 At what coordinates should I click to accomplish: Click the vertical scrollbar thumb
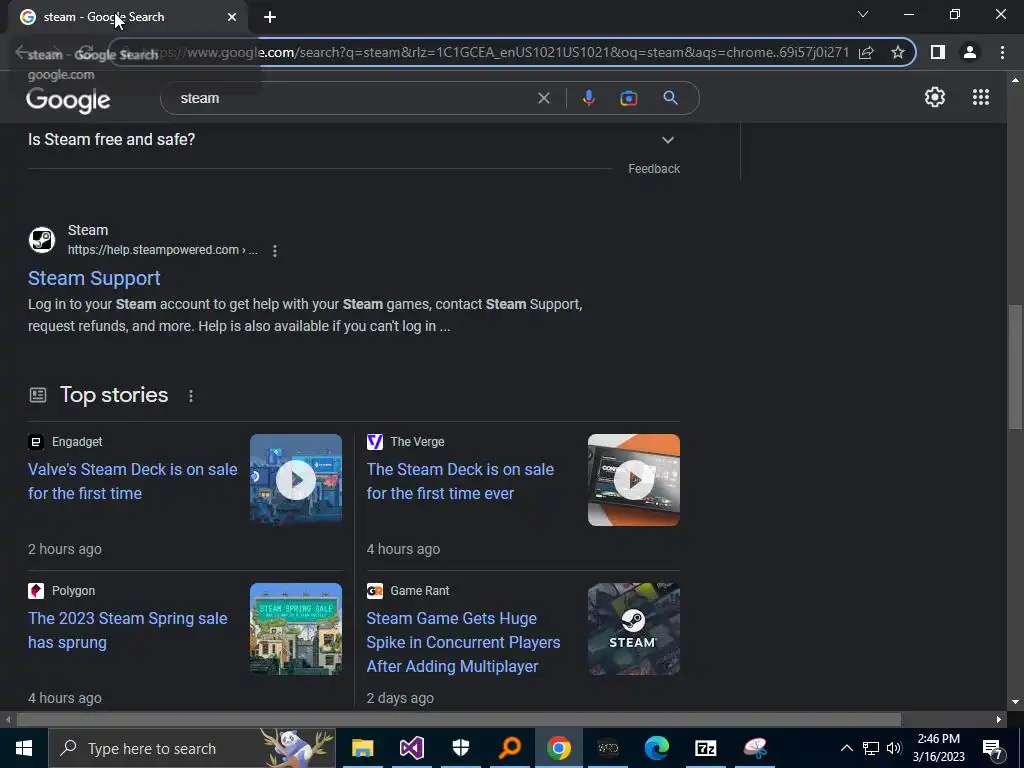point(1014,367)
